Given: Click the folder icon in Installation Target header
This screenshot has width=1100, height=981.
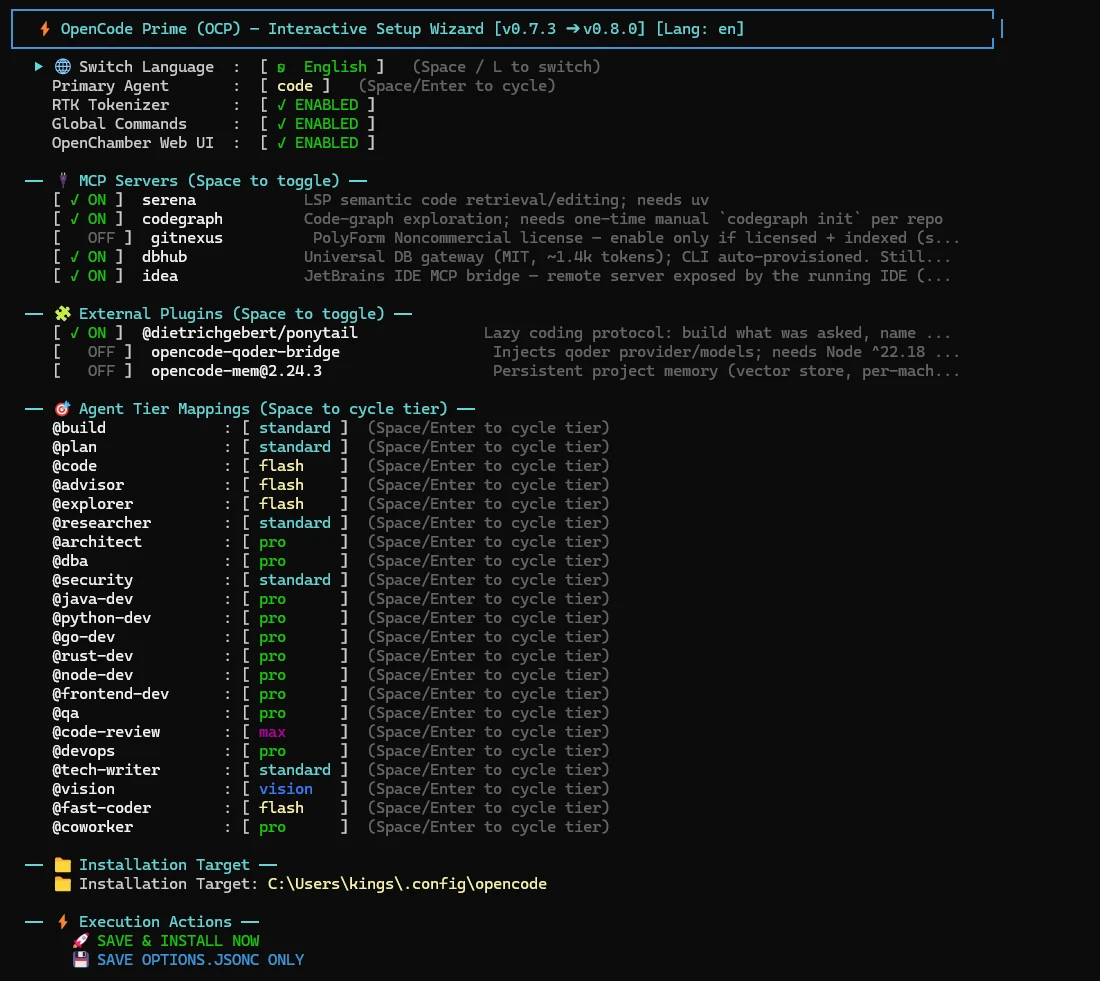Looking at the screenshot, I should 63,865.
